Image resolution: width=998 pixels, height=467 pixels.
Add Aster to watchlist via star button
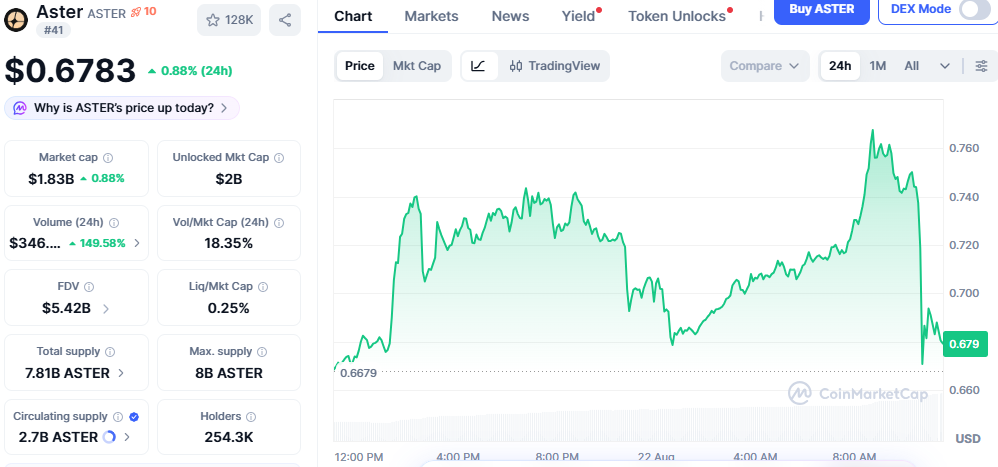coord(229,20)
